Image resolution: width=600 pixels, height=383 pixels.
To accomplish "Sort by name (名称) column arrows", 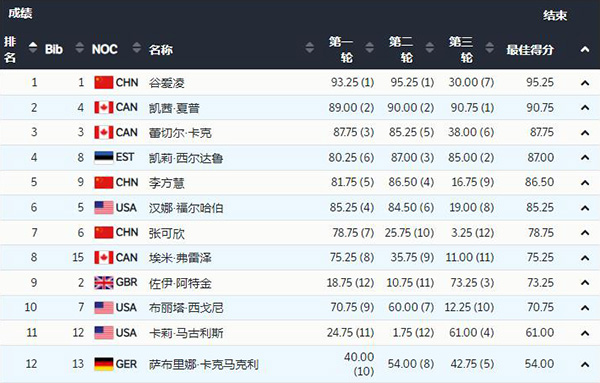I will (x=310, y=48).
